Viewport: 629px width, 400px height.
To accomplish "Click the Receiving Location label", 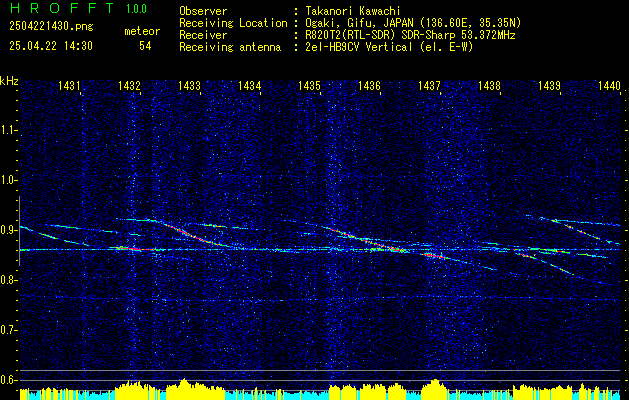I will coord(233,23).
